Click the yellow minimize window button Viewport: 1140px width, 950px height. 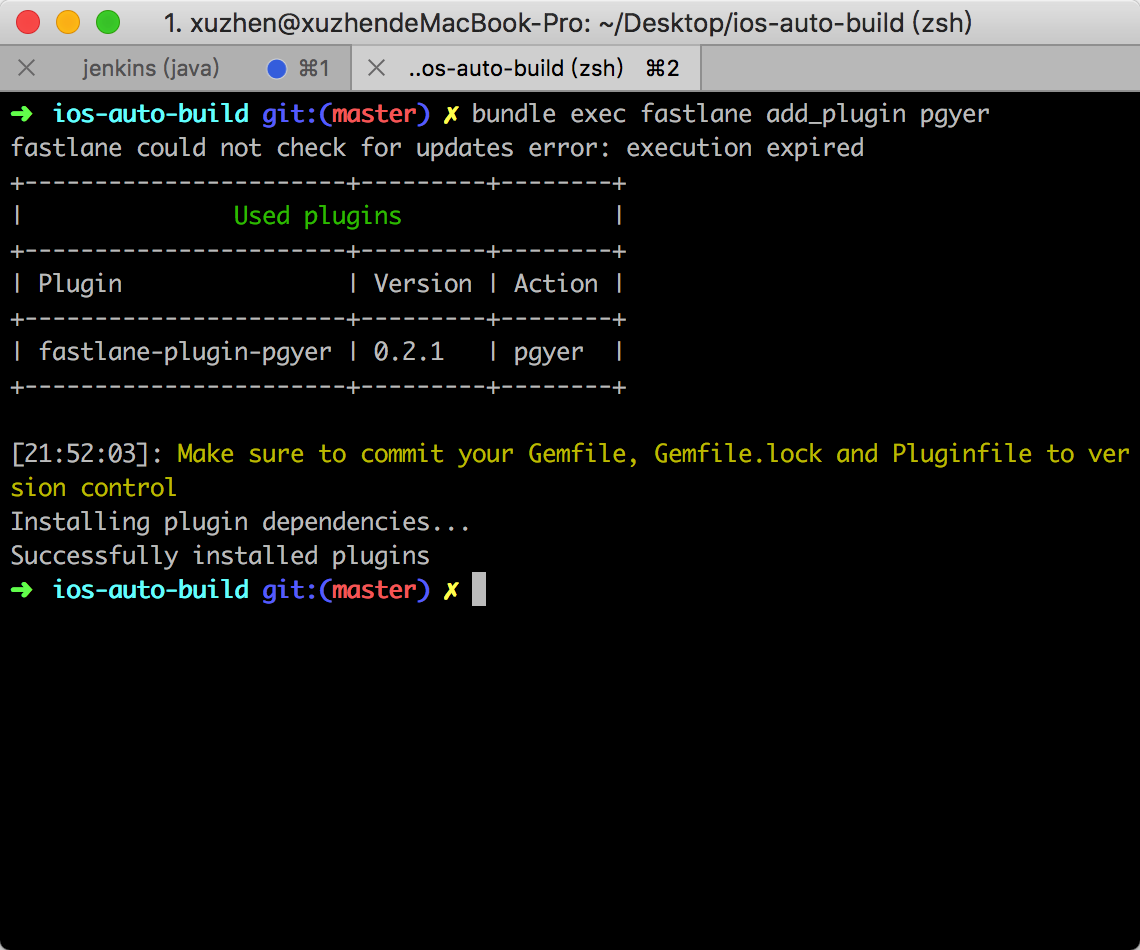click(68, 23)
